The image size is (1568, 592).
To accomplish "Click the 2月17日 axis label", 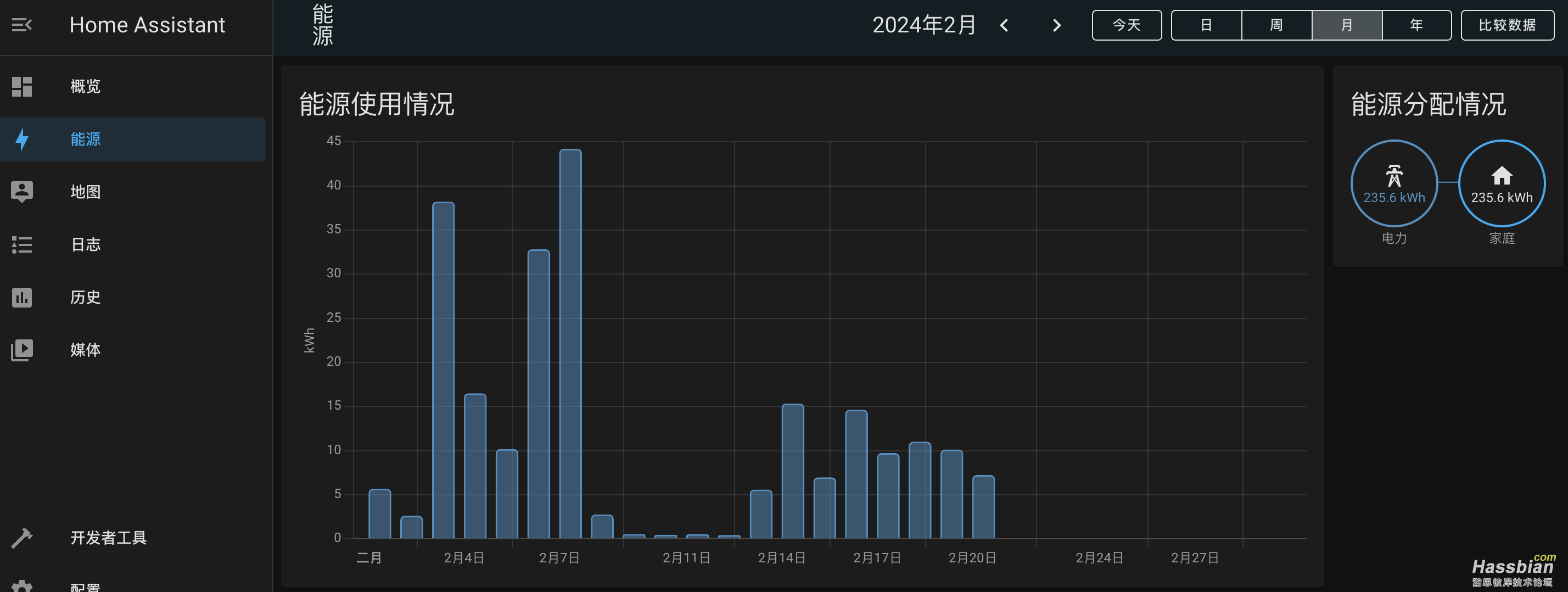I will click(x=877, y=558).
